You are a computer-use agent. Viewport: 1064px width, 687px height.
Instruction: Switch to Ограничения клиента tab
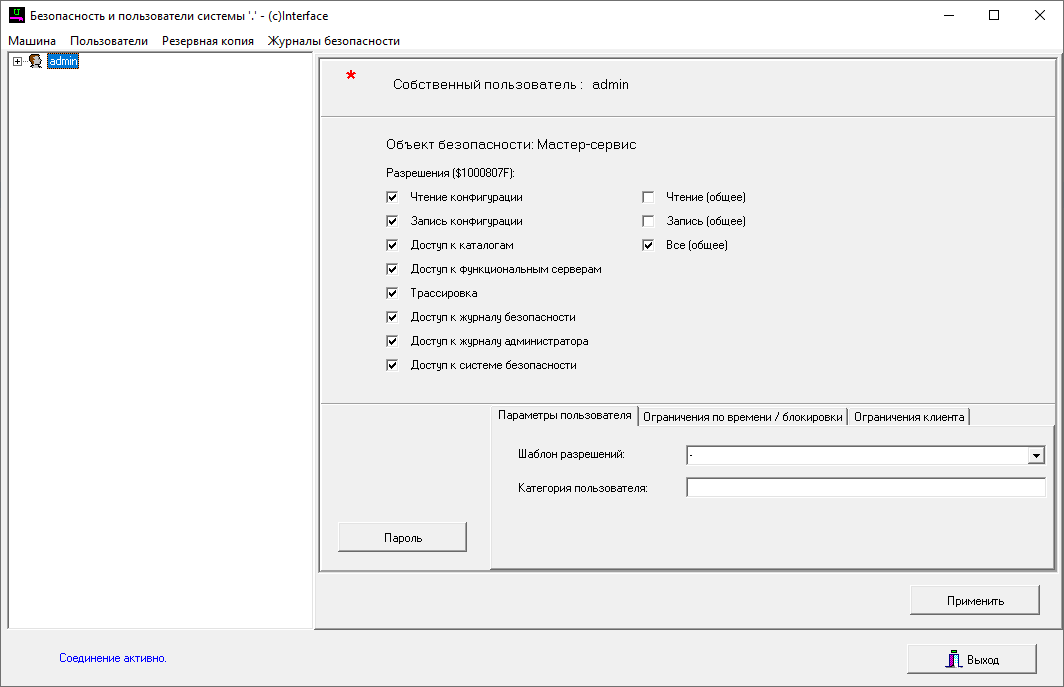(x=909, y=417)
